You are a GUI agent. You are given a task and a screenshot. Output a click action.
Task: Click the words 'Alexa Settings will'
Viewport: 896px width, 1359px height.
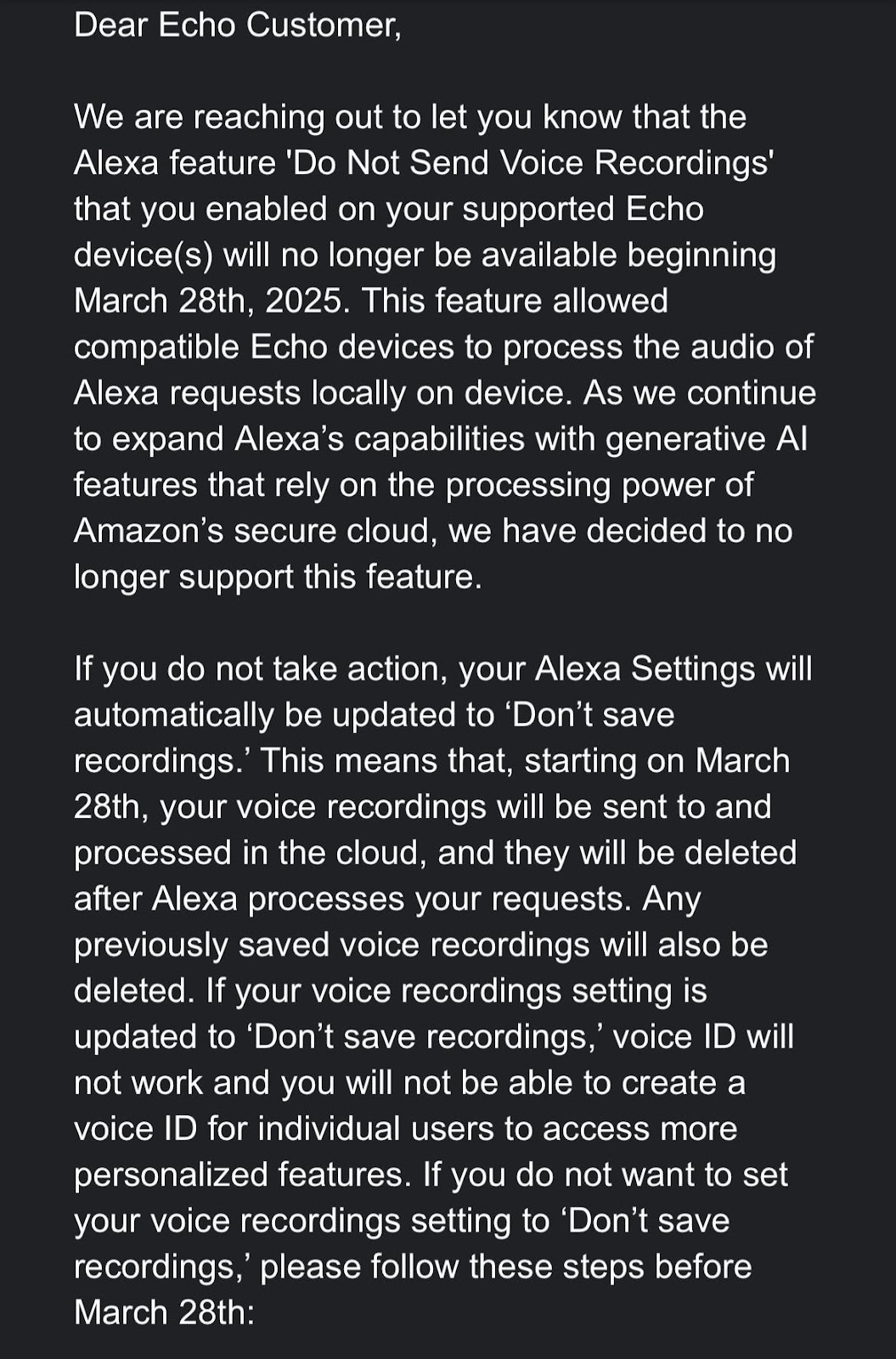[673, 668]
